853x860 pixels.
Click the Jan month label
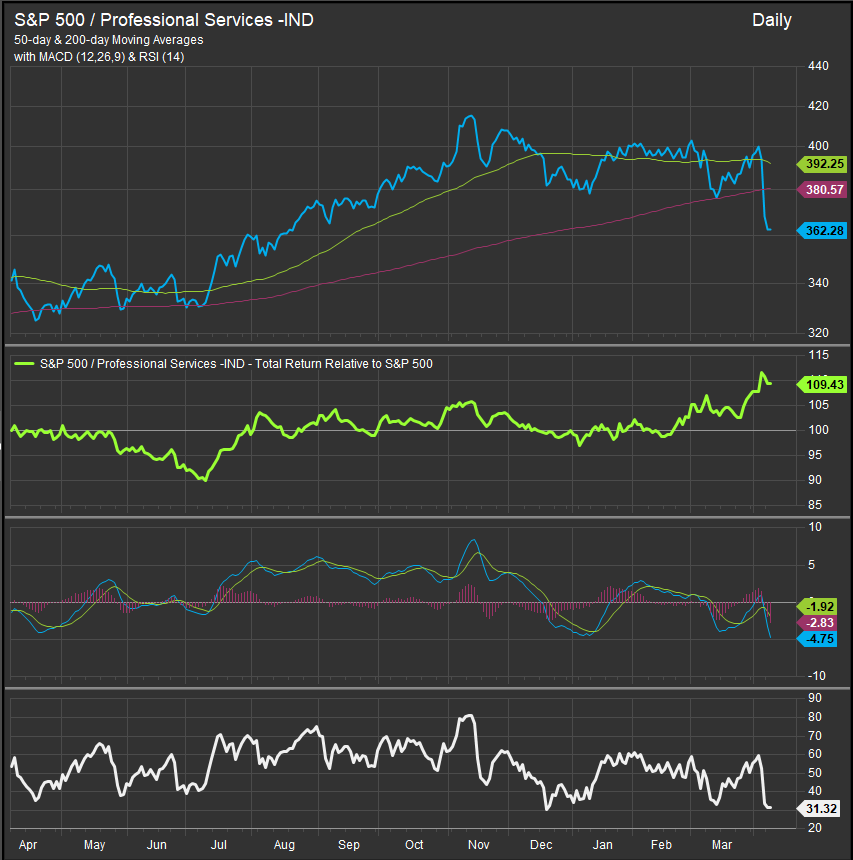pyautogui.click(x=602, y=845)
